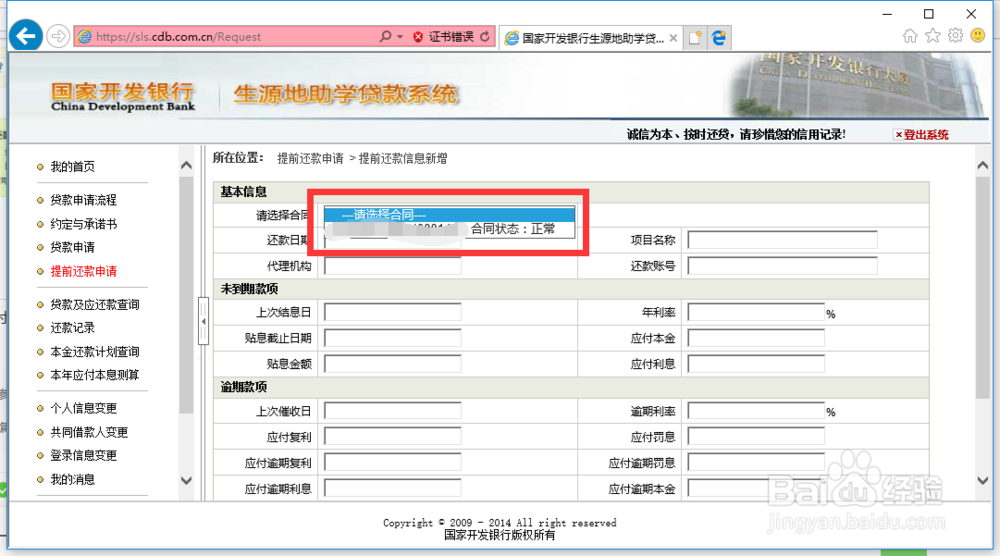
Task: Open 我的首页 in sidebar
Action: 73,167
